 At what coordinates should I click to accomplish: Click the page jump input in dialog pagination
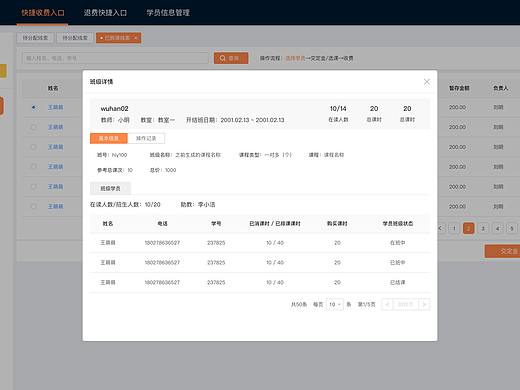(405, 304)
